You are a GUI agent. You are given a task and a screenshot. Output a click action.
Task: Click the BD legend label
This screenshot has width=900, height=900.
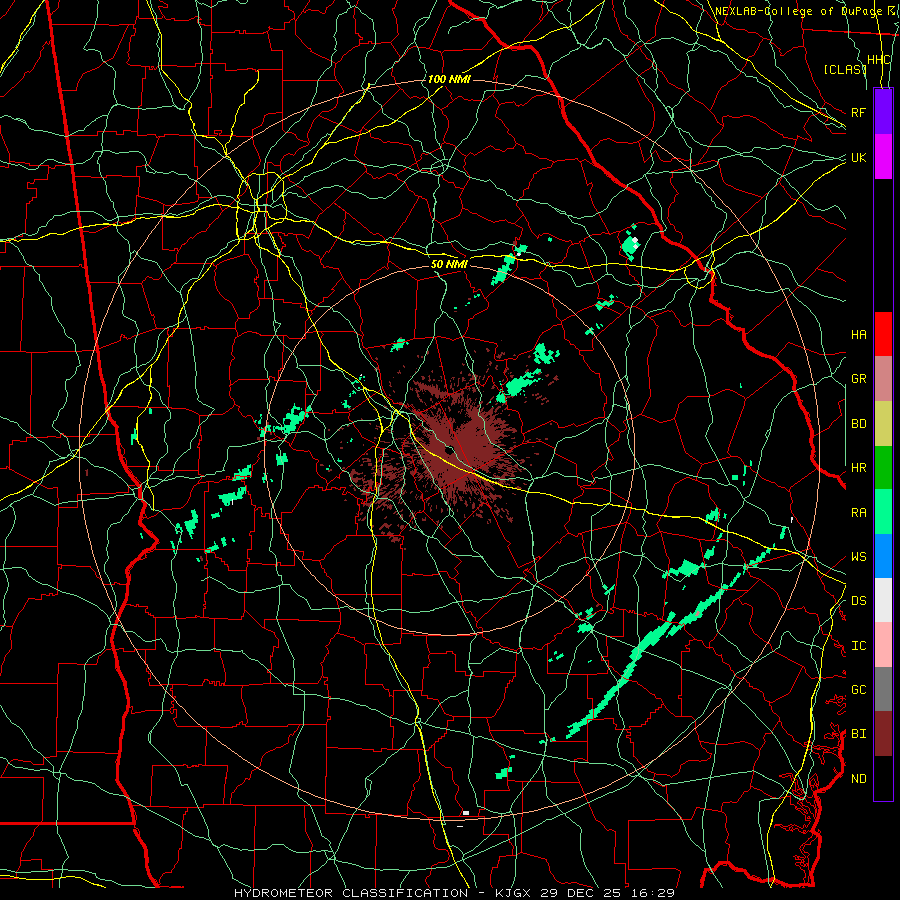(x=859, y=424)
